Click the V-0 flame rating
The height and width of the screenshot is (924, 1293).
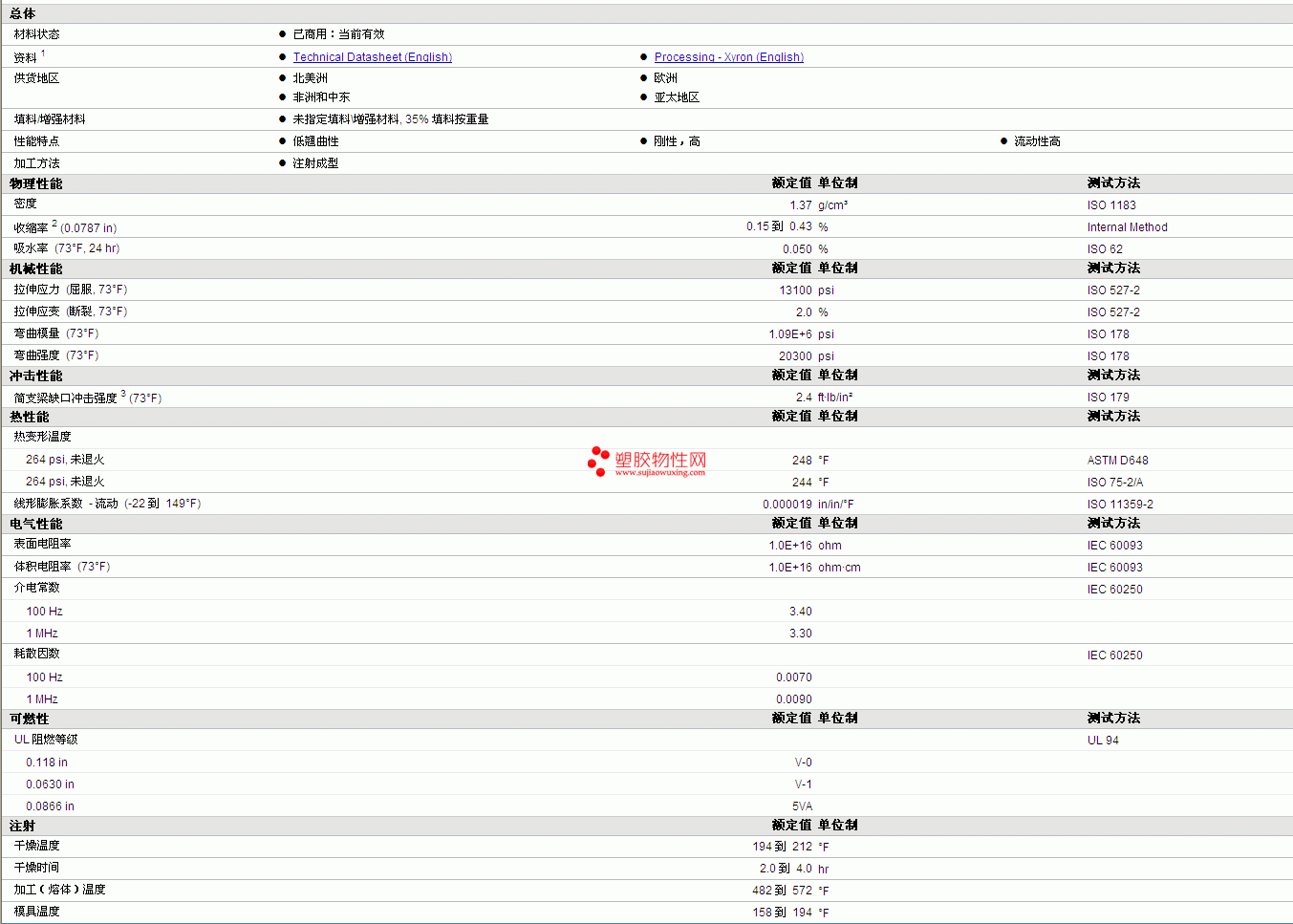point(804,763)
